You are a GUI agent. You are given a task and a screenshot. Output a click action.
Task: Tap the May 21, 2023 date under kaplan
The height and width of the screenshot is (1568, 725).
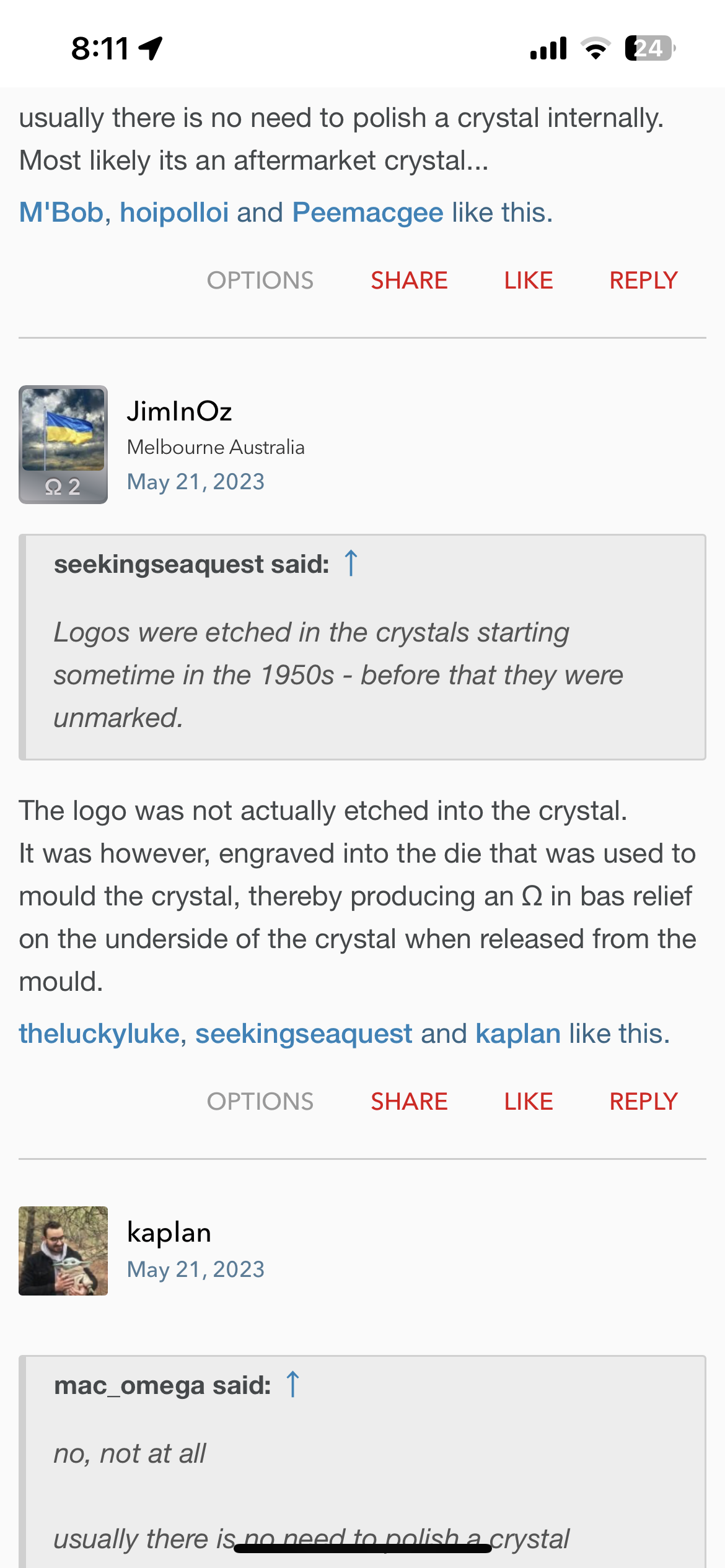(195, 1270)
